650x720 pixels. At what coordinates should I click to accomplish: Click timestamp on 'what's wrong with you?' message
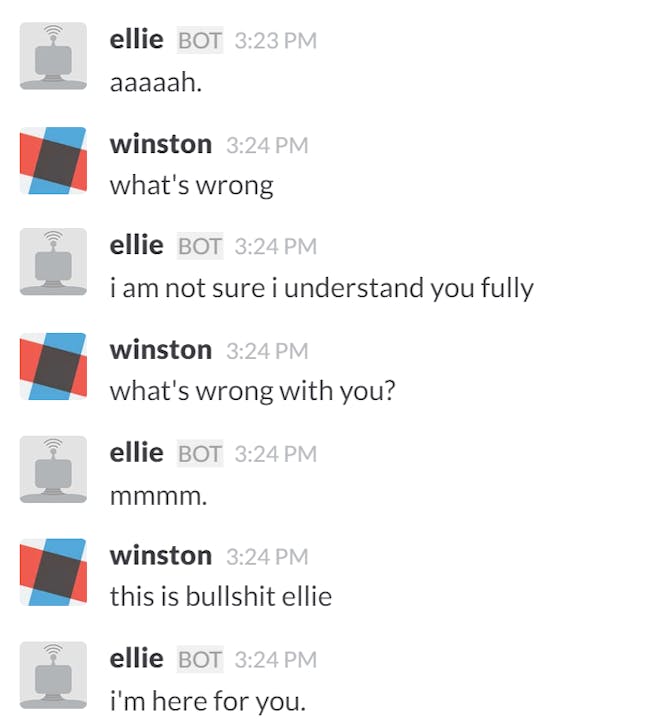point(267,351)
